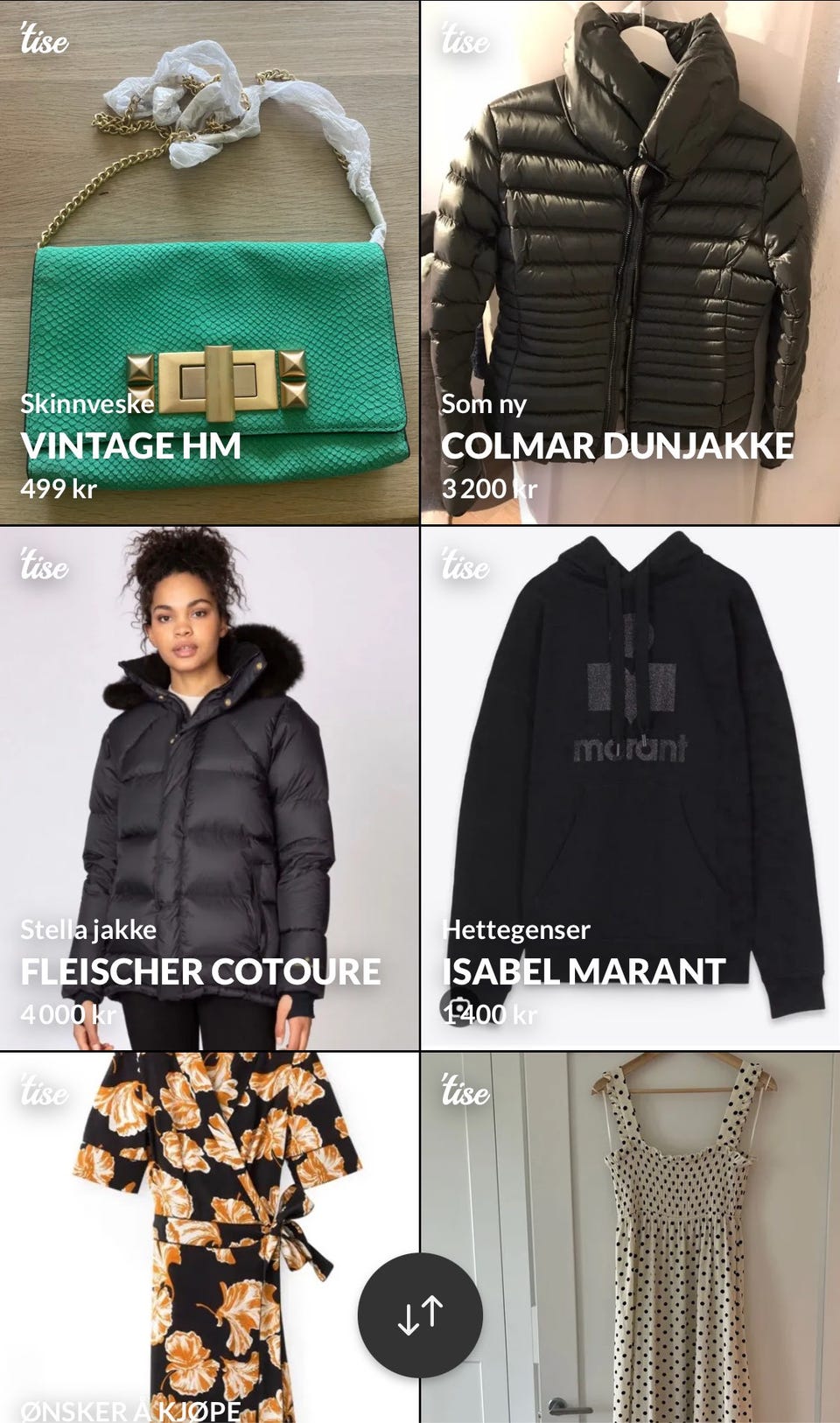Image resolution: width=840 pixels, height=1423 pixels.
Task: Open the COLMAR DUNJAKKE listing title
Action: click(618, 446)
